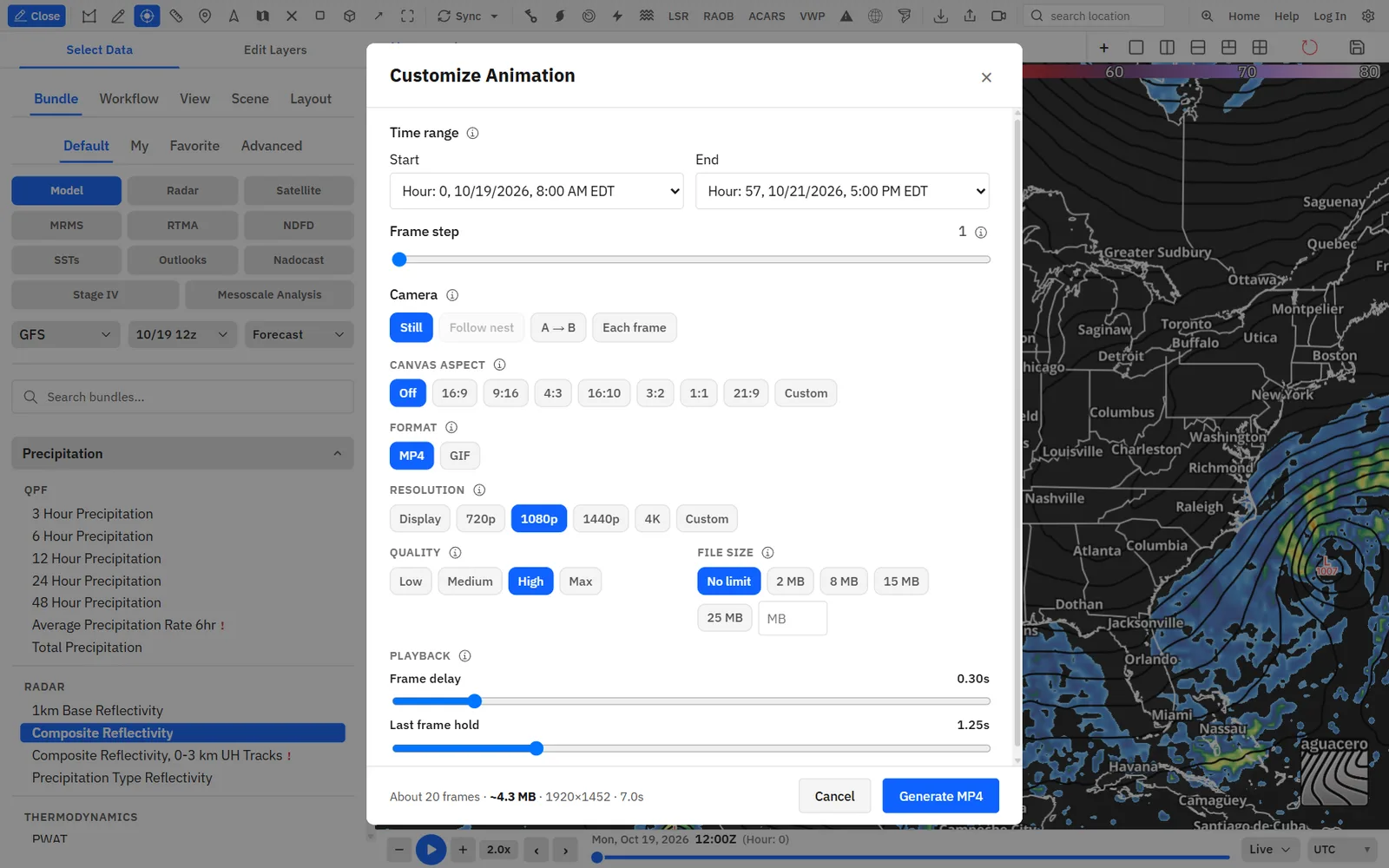This screenshot has height=868, width=1389.
Task: Open the Sync dropdown menu
Action: [x=468, y=16]
